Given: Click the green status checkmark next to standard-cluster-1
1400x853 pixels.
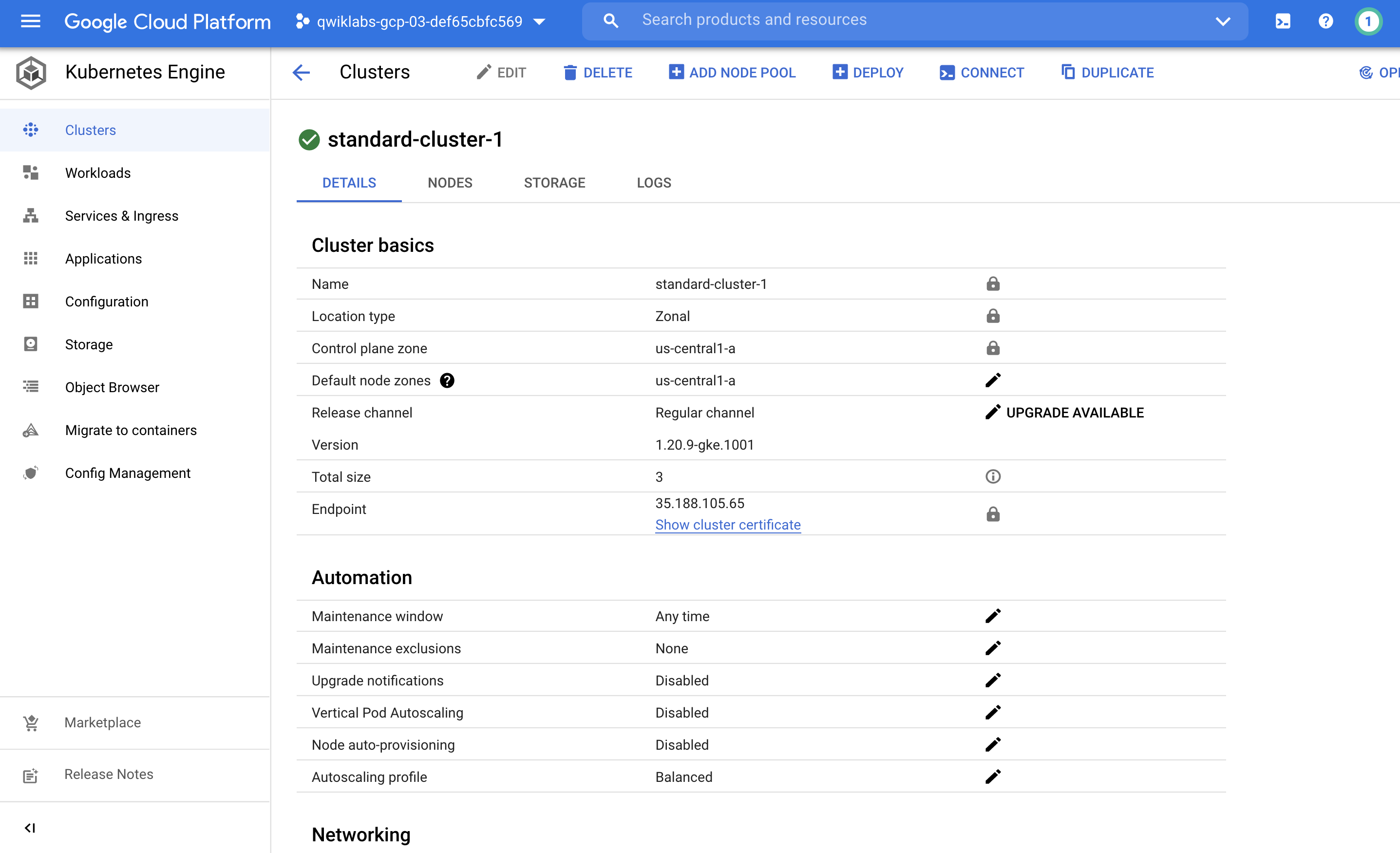Looking at the screenshot, I should point(309,140).
